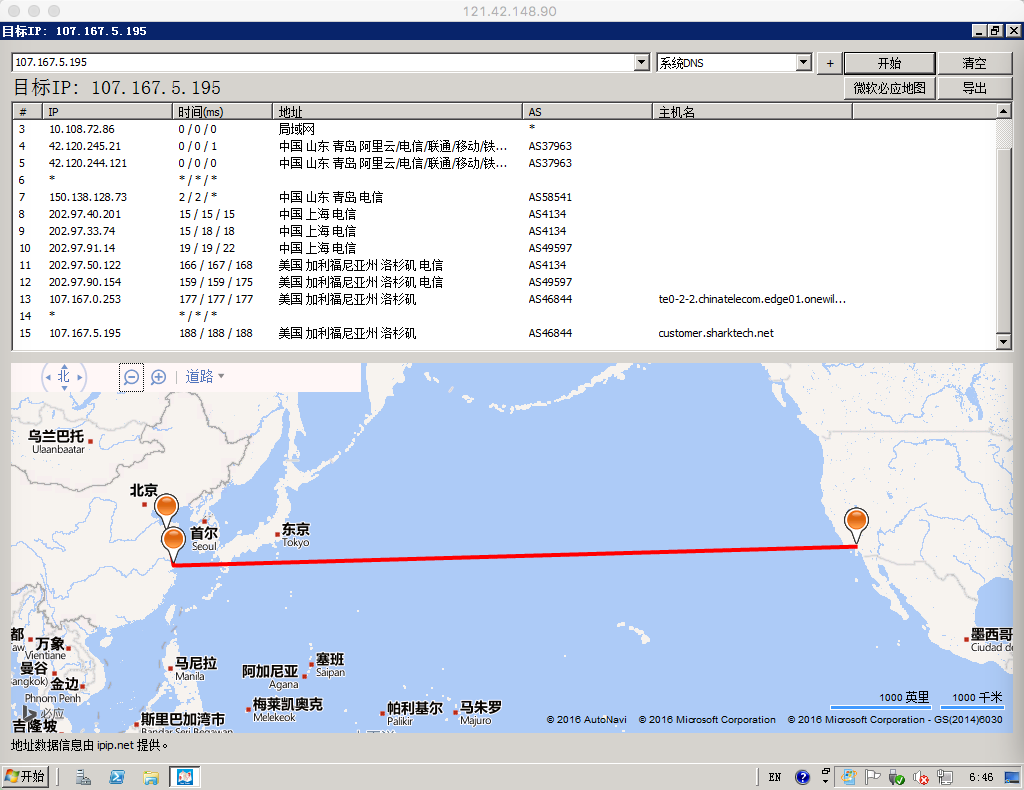The height and width of the screenshot is (790, 1024).
Task: Click the action center flag tray icon
Action: coord(872,777)
